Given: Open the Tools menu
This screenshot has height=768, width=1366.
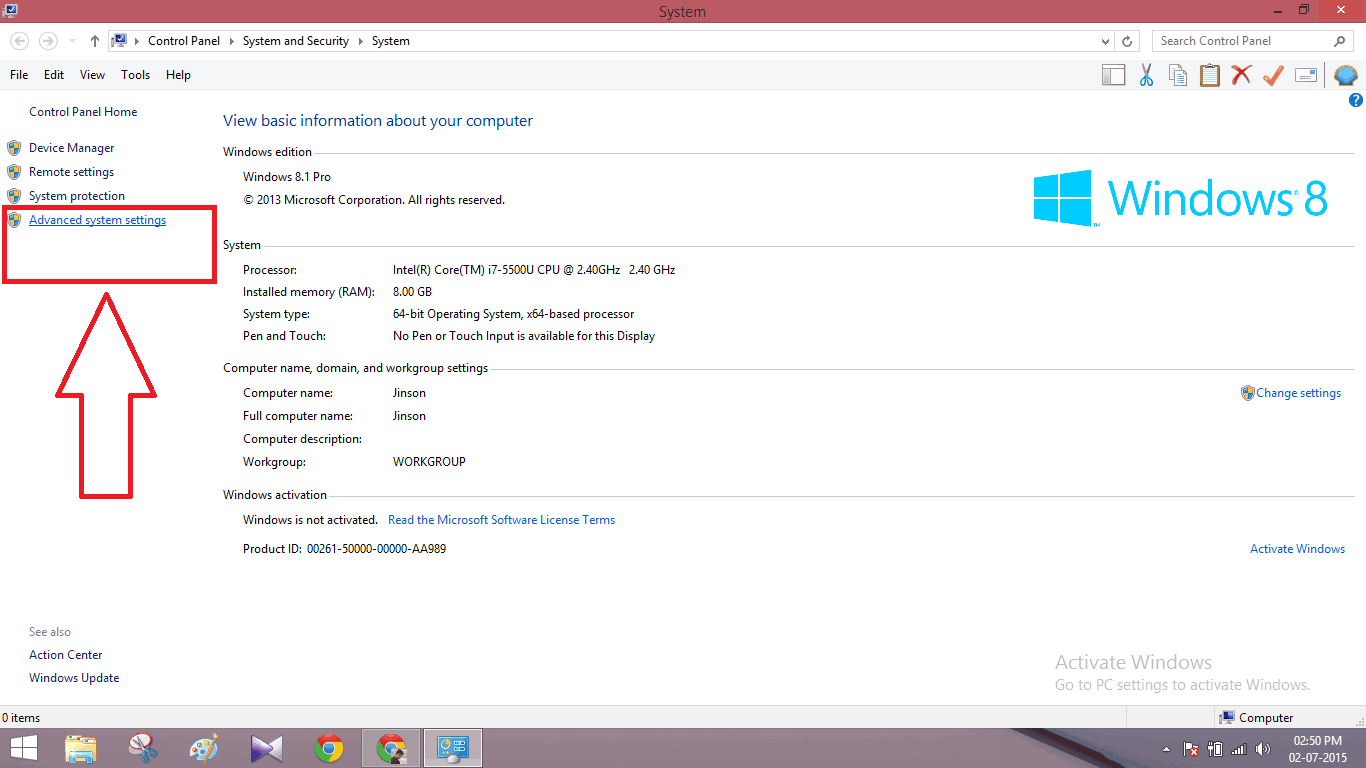Looking at the screenshot, I should point(136,75).
